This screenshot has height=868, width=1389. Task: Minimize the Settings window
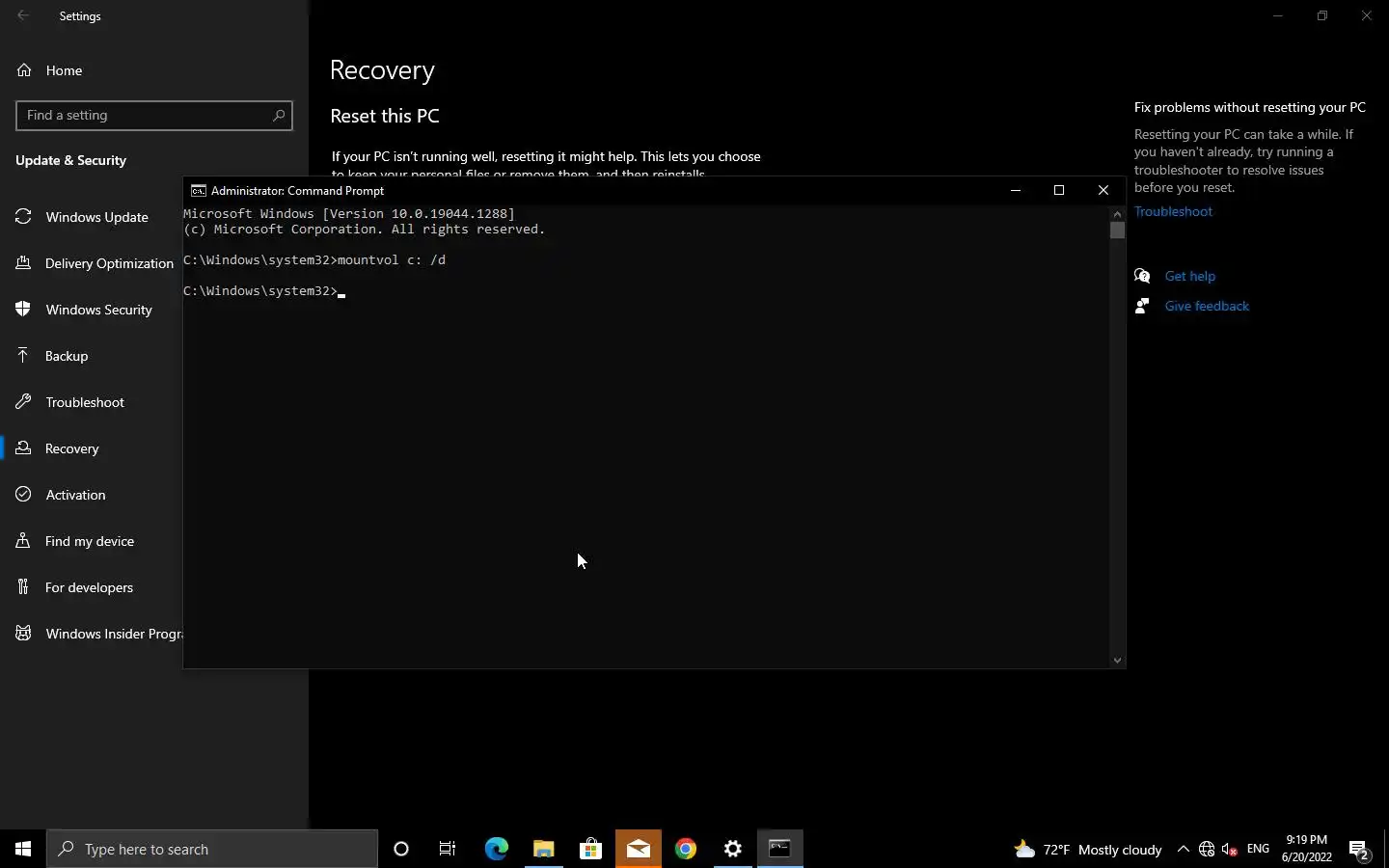tap(1278, 15)
